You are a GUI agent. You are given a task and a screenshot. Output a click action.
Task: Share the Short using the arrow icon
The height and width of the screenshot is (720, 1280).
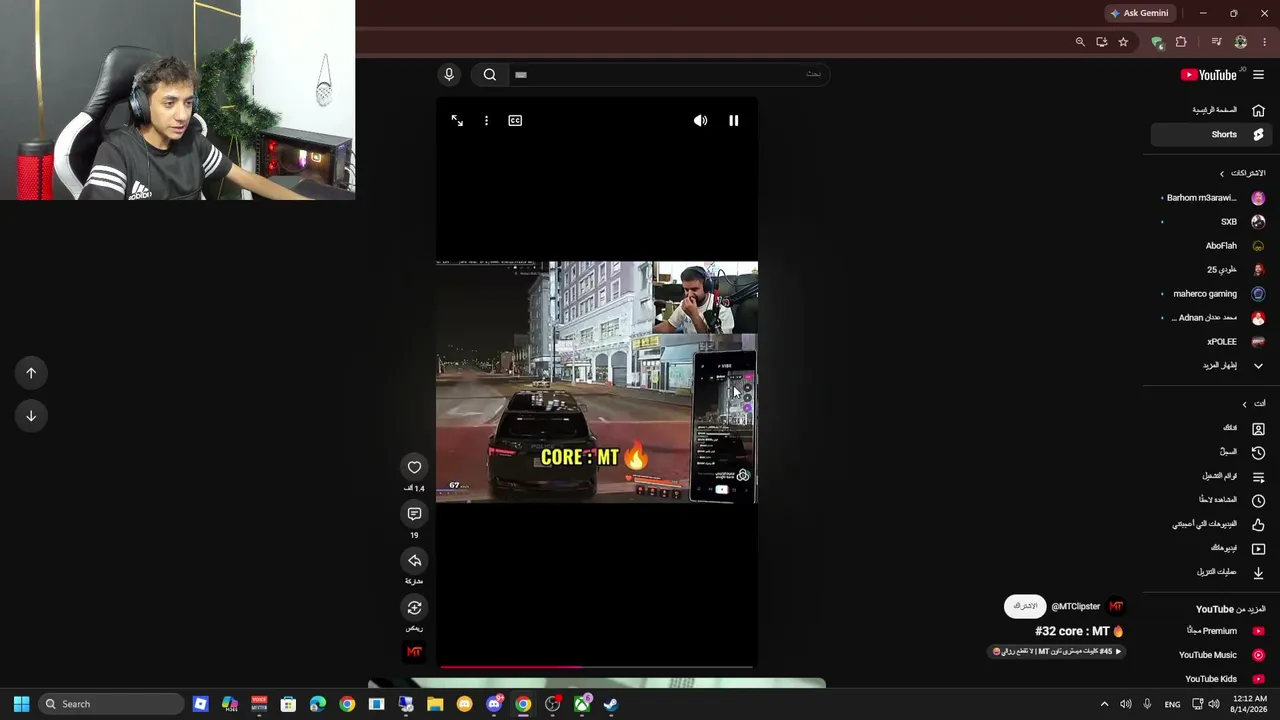(414, 561)
